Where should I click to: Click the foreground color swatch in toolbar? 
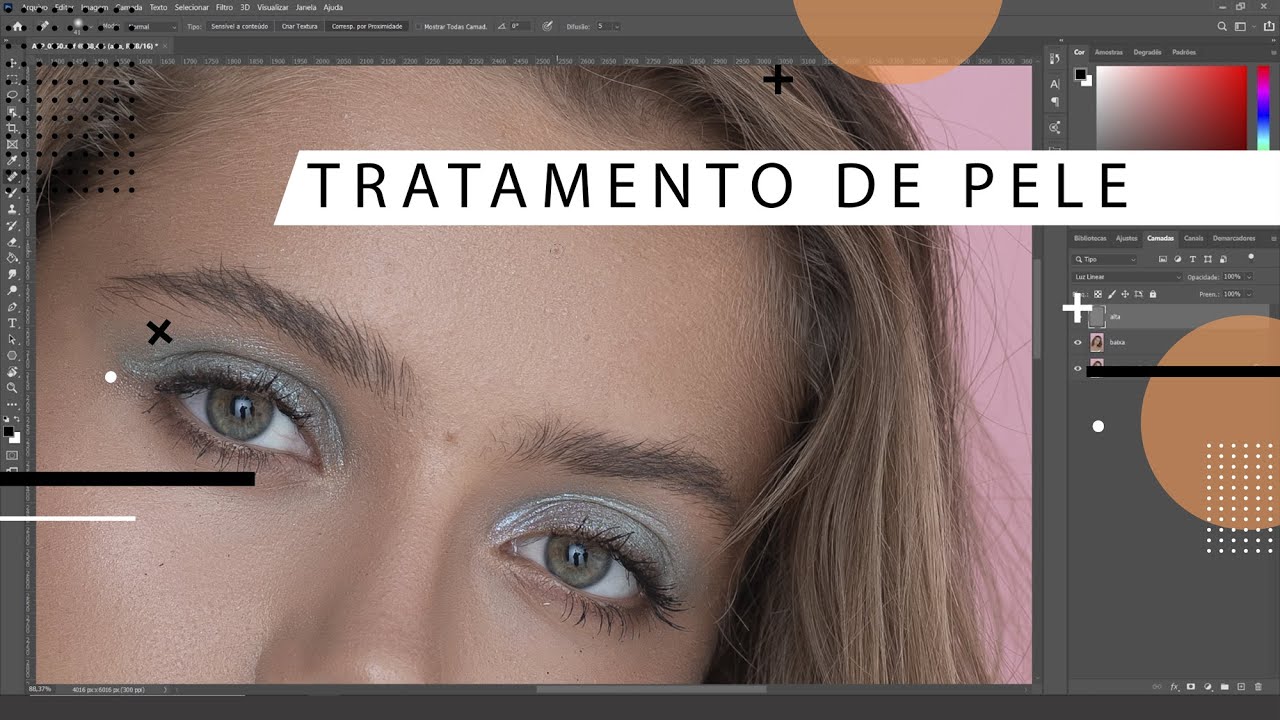pos(8,431)
